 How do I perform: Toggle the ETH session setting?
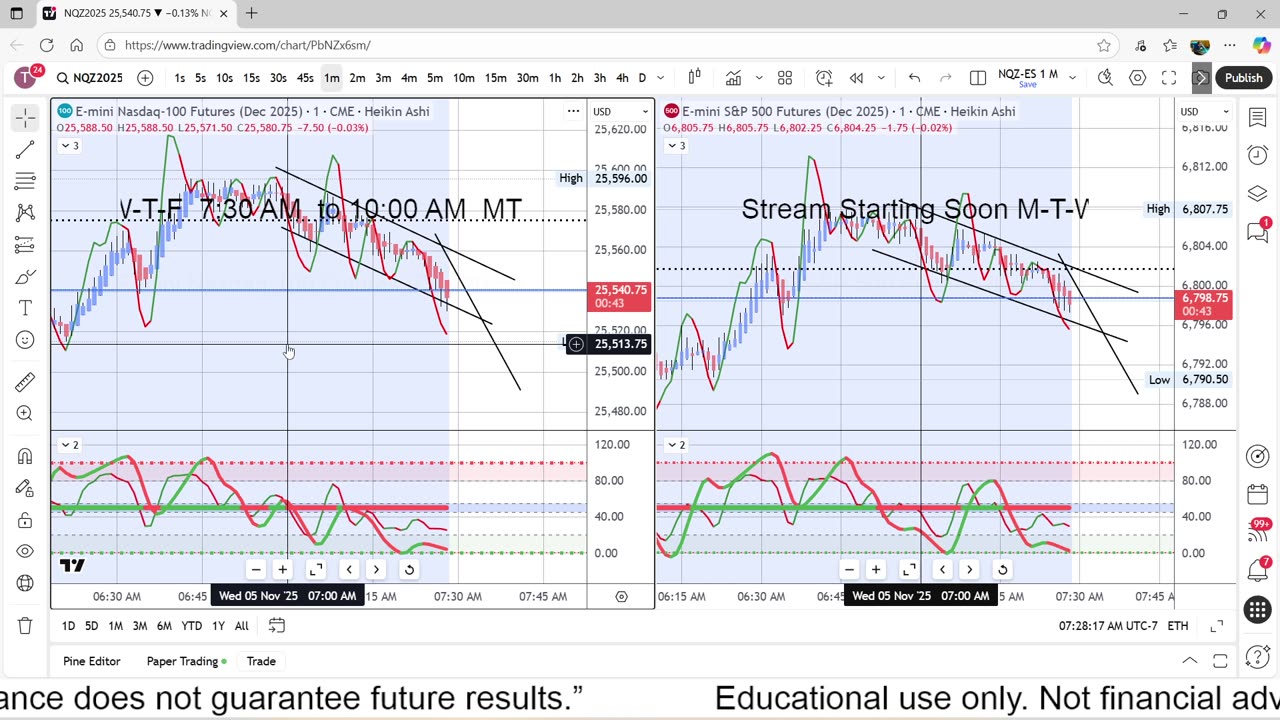click(1178, 626)
